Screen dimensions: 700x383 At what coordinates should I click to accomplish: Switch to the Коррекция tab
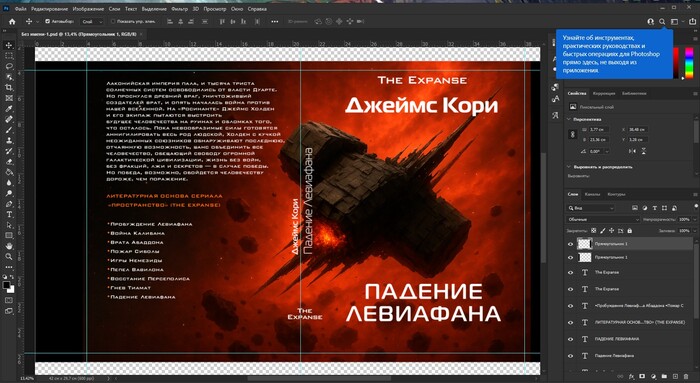click(x=604, y=93)
